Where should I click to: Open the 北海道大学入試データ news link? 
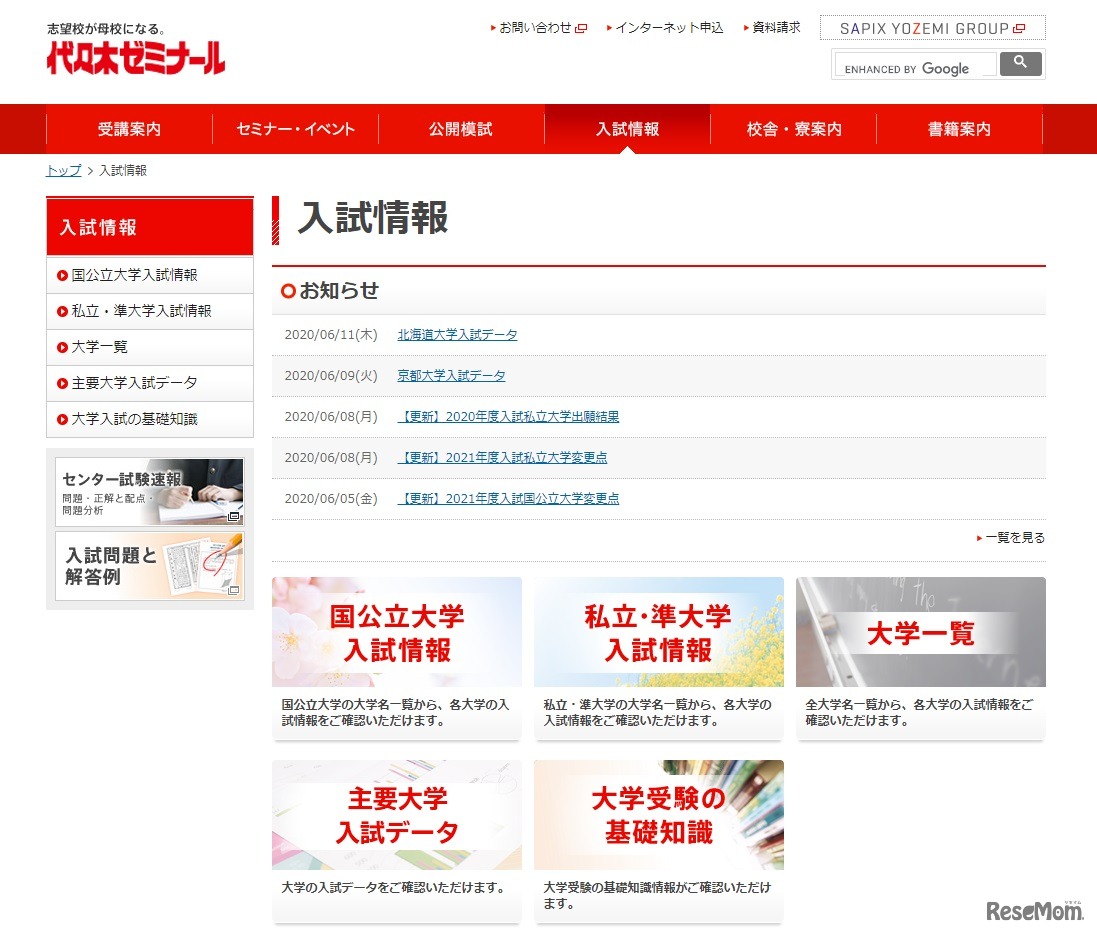457,335
